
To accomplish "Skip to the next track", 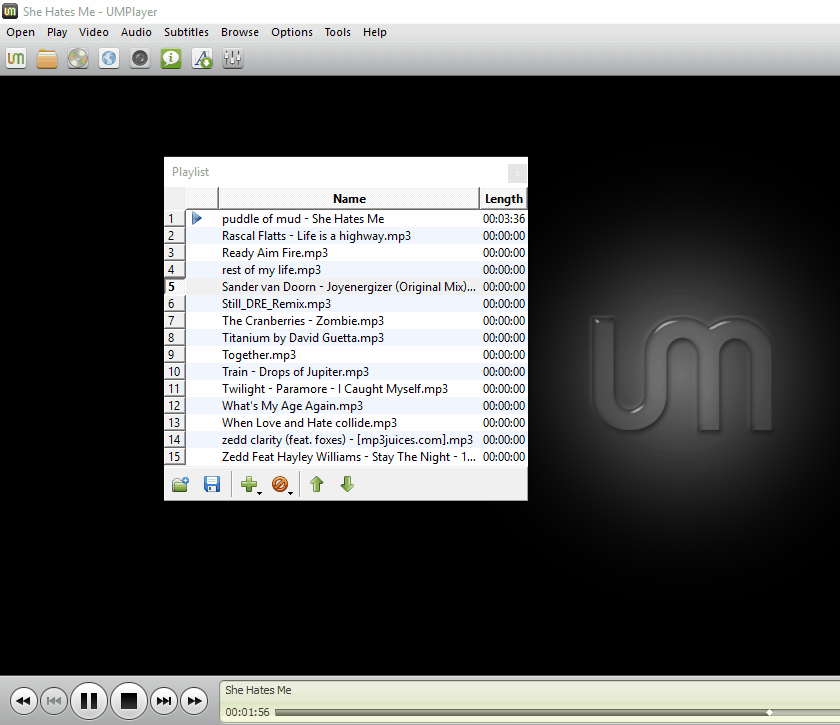I will pos(163,700).
